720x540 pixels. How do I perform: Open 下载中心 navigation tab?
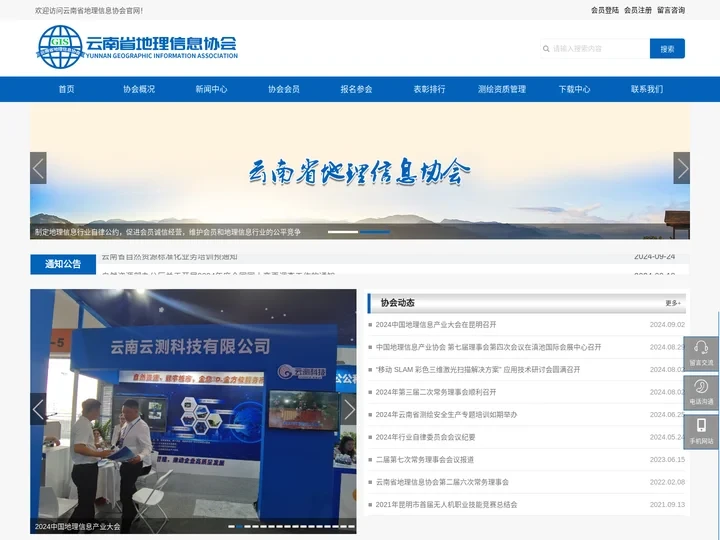tap(574, 89)
